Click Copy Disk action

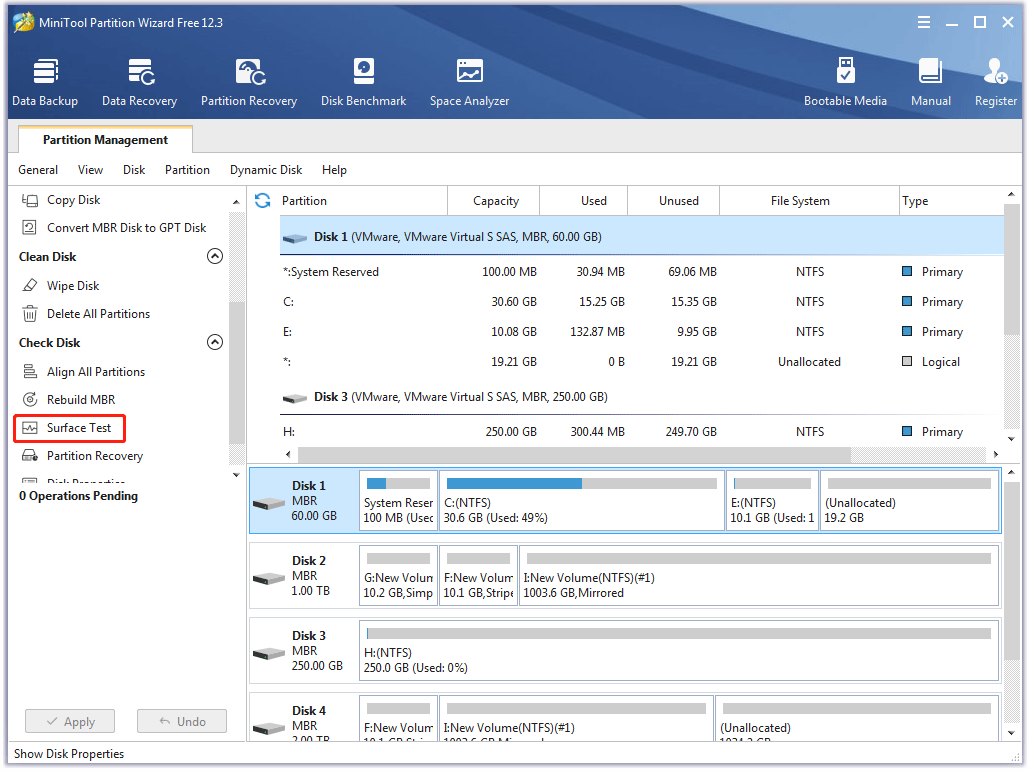74,199
